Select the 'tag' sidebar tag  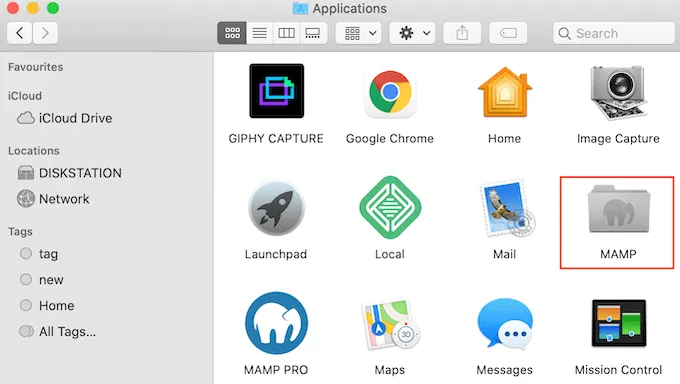point(39,253)
